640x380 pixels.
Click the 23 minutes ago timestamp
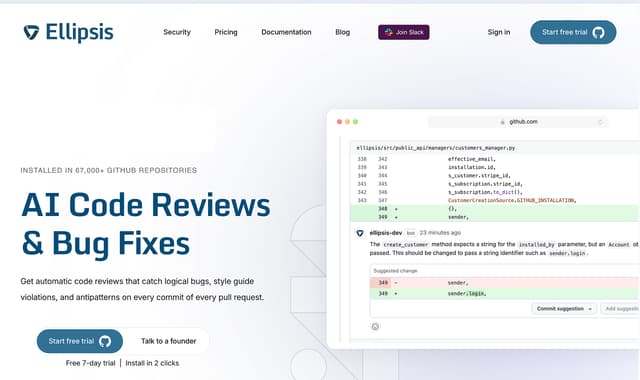[440, 233]
